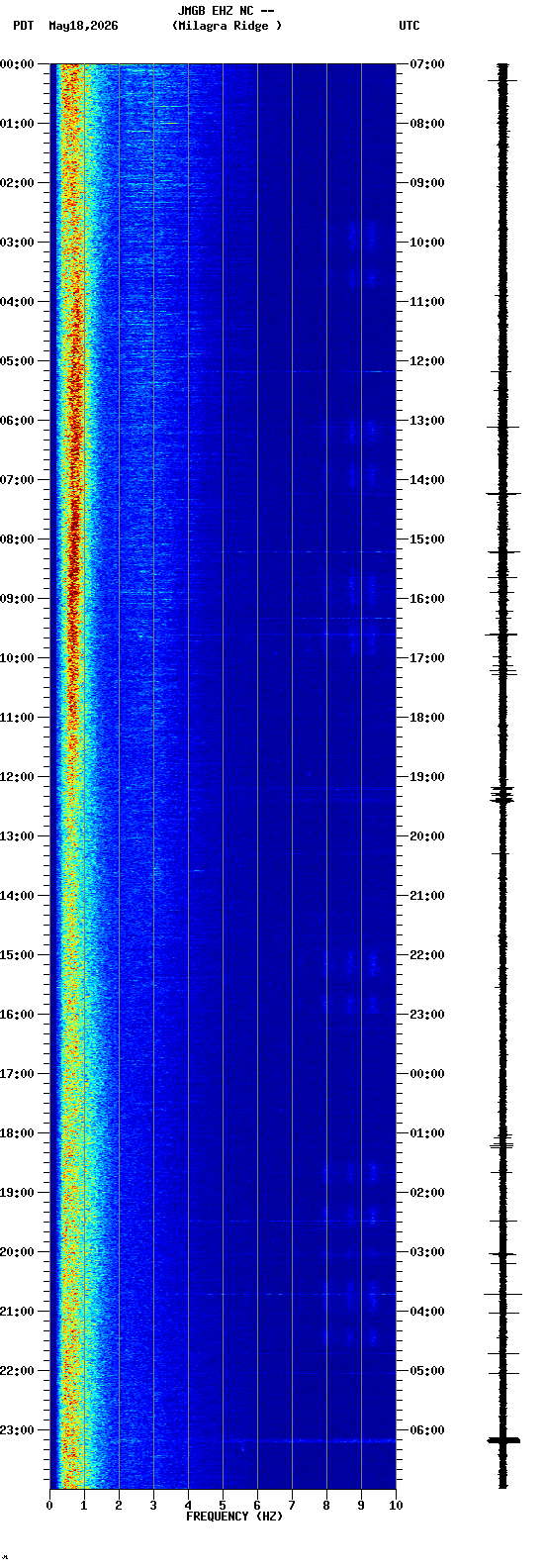Click the 15:00 PDT time label

[17, 955]
